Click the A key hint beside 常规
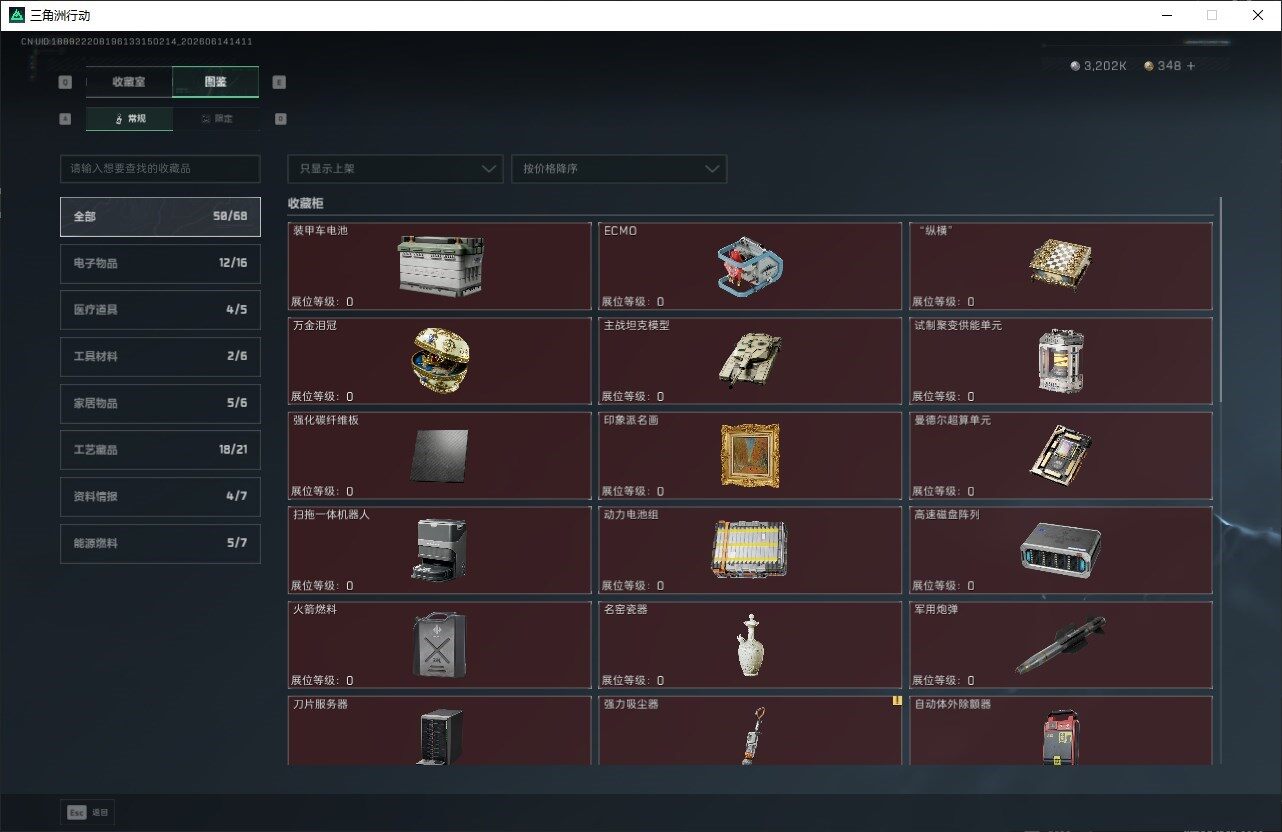Image resolution: width=1282 pixels, height=832 pixels. (x=66, y=119)
